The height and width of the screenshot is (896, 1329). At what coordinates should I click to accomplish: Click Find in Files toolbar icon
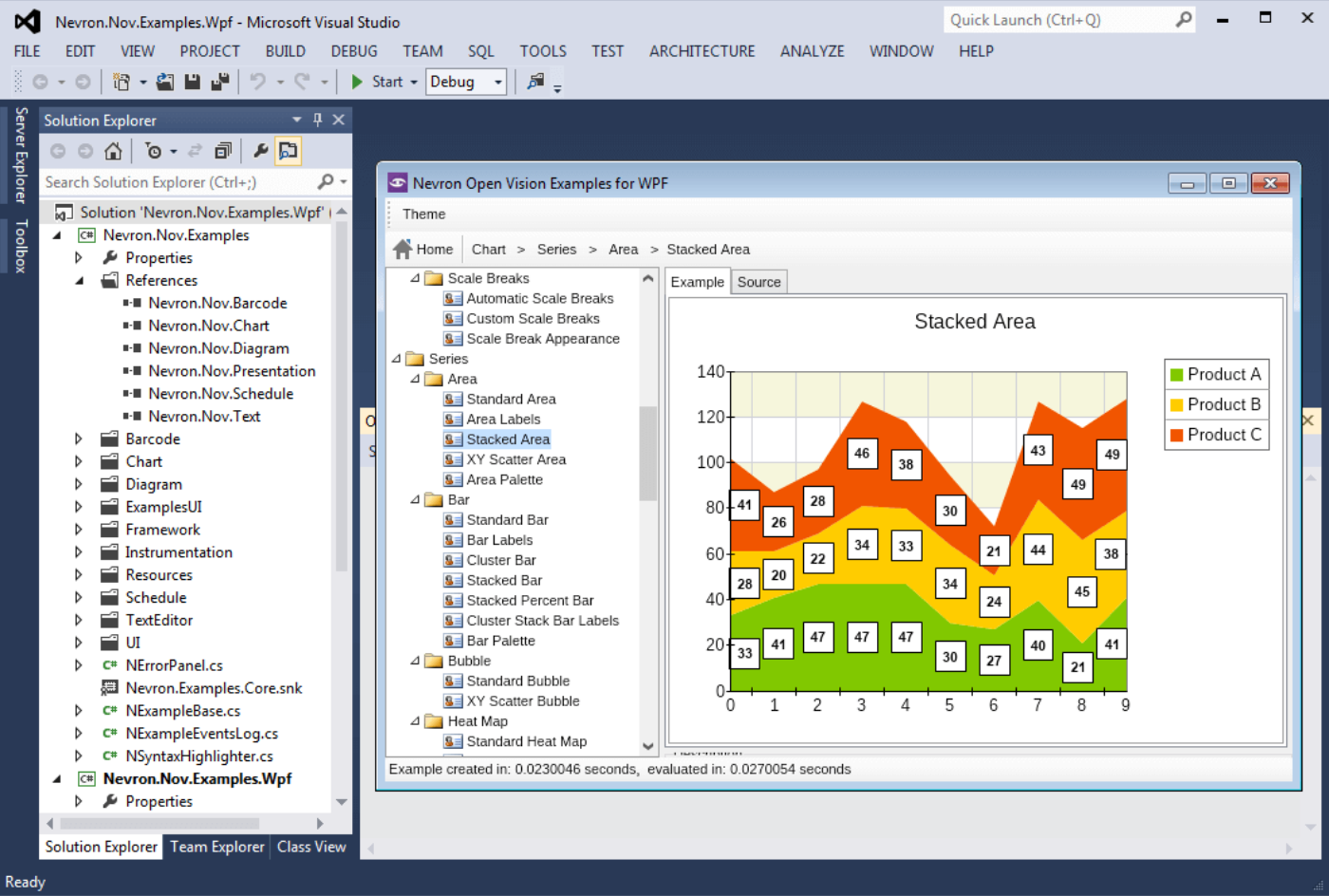(x=536, y=83)
